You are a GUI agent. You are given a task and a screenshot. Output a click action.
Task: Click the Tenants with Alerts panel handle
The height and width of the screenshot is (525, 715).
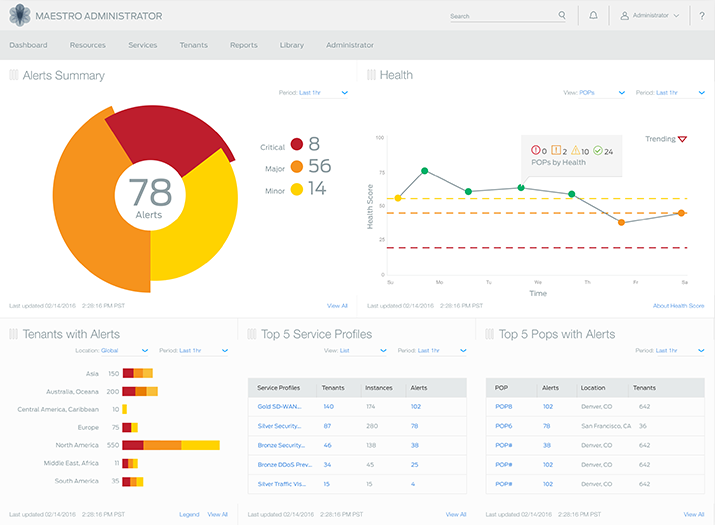14,334
